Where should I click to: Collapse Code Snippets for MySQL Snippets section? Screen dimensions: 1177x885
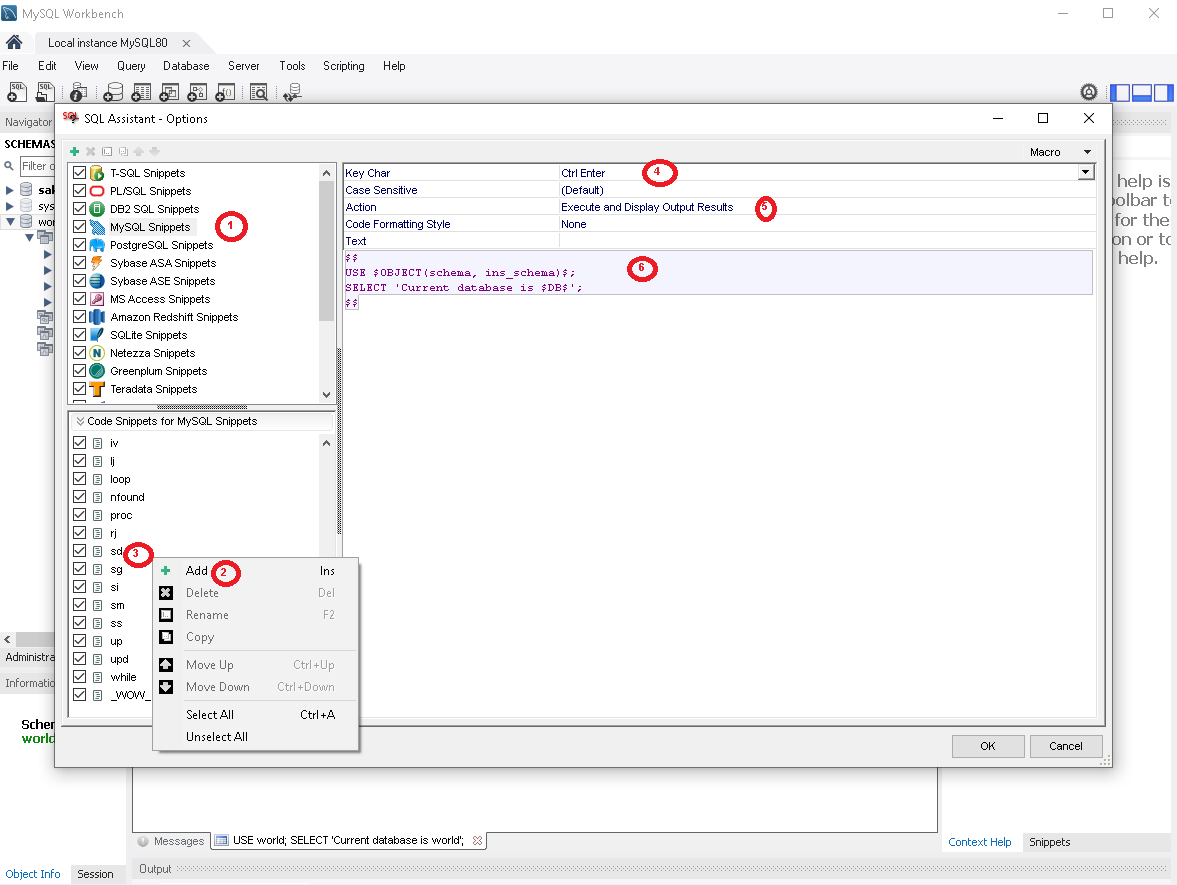pyautogui.click(x=80, y=421)
